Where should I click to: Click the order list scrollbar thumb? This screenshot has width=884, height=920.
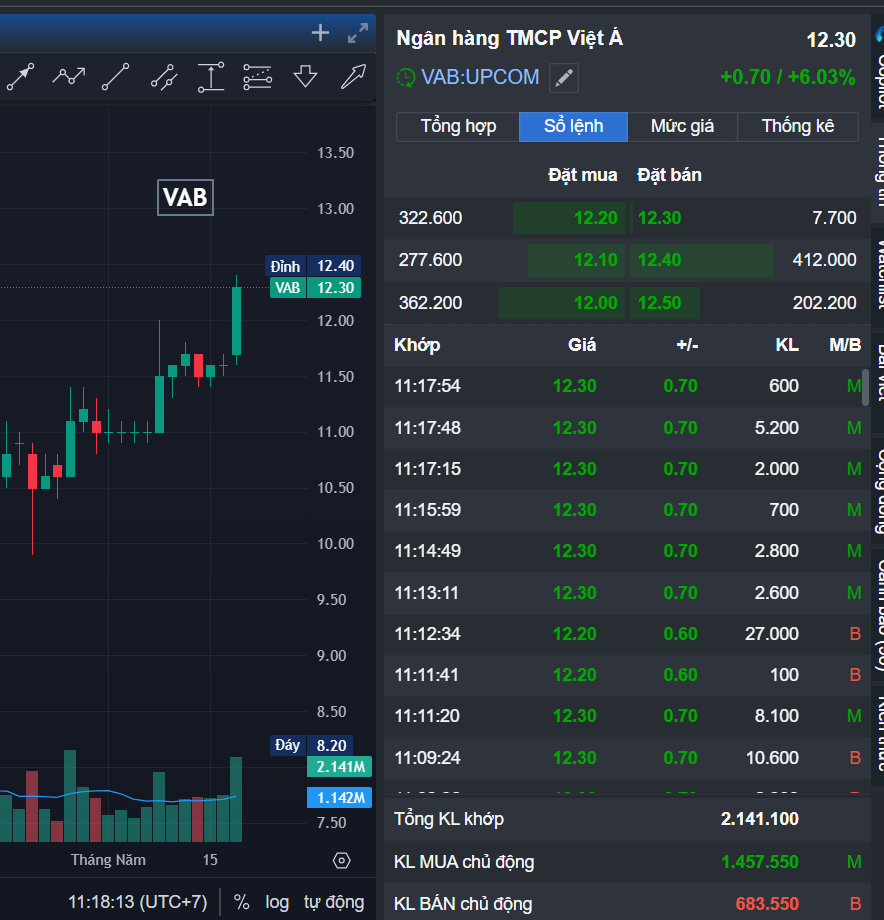(866, 385)
